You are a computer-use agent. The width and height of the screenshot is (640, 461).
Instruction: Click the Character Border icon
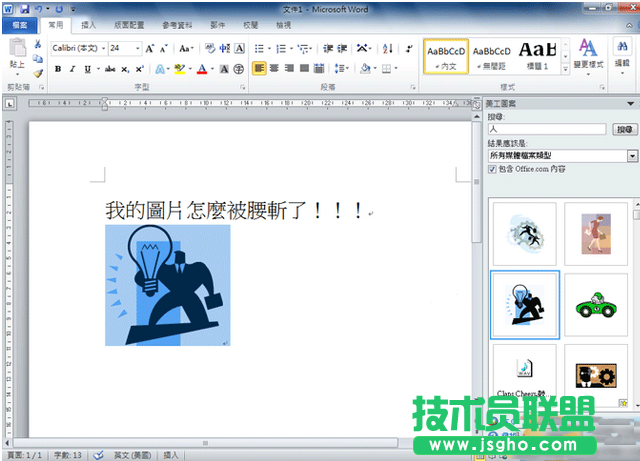pos(240,49)
